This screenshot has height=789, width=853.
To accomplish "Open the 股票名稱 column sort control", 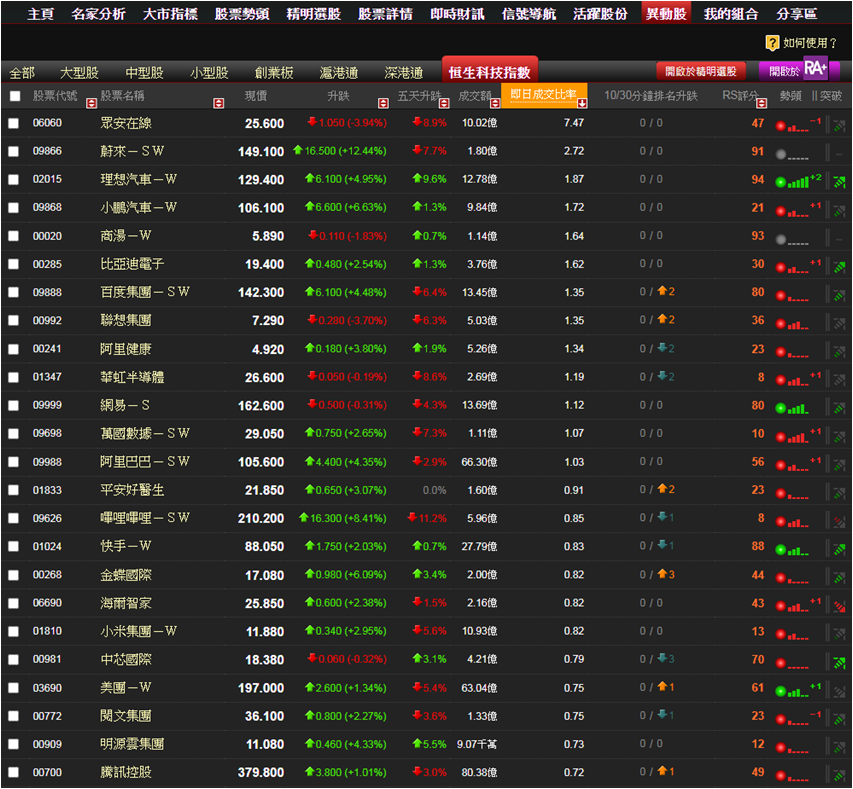I will tap(219, 103).
